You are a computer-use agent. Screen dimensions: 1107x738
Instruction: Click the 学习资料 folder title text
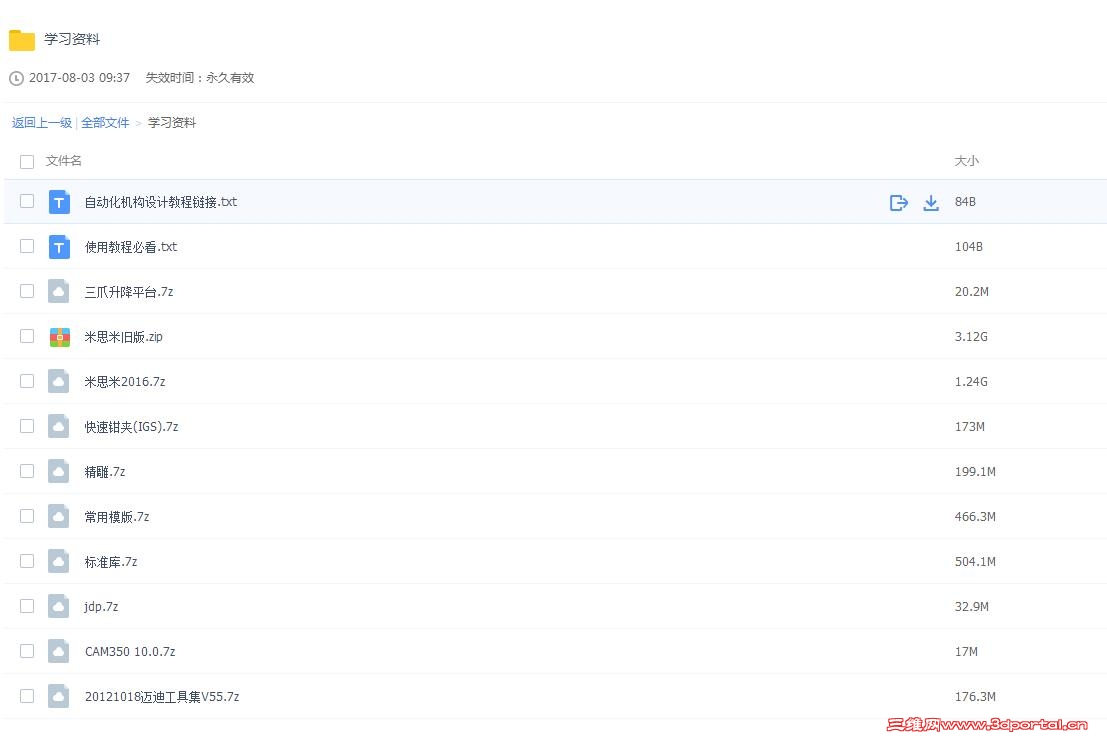pyautogui.click(x=72, y=40)
